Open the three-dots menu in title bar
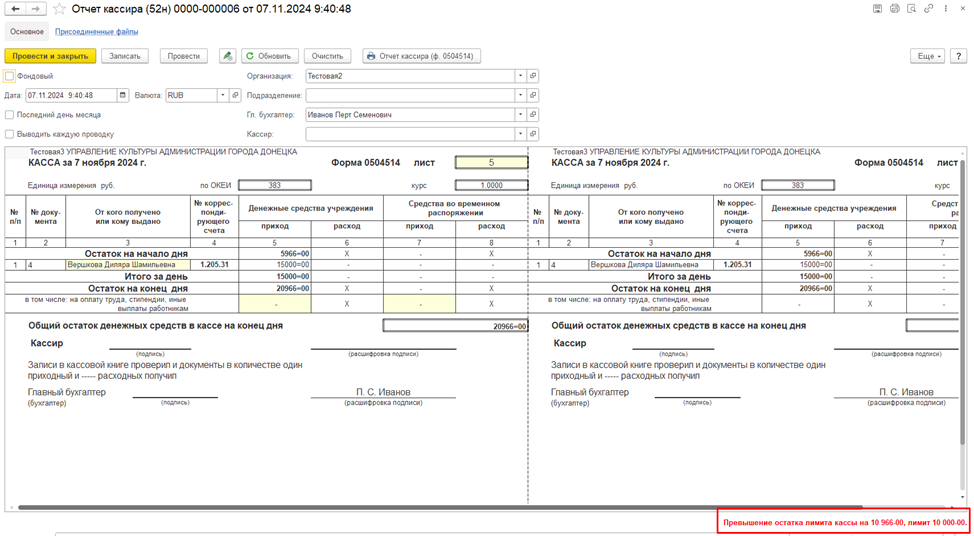The image size is (974, 536). [x=945, y=9]
